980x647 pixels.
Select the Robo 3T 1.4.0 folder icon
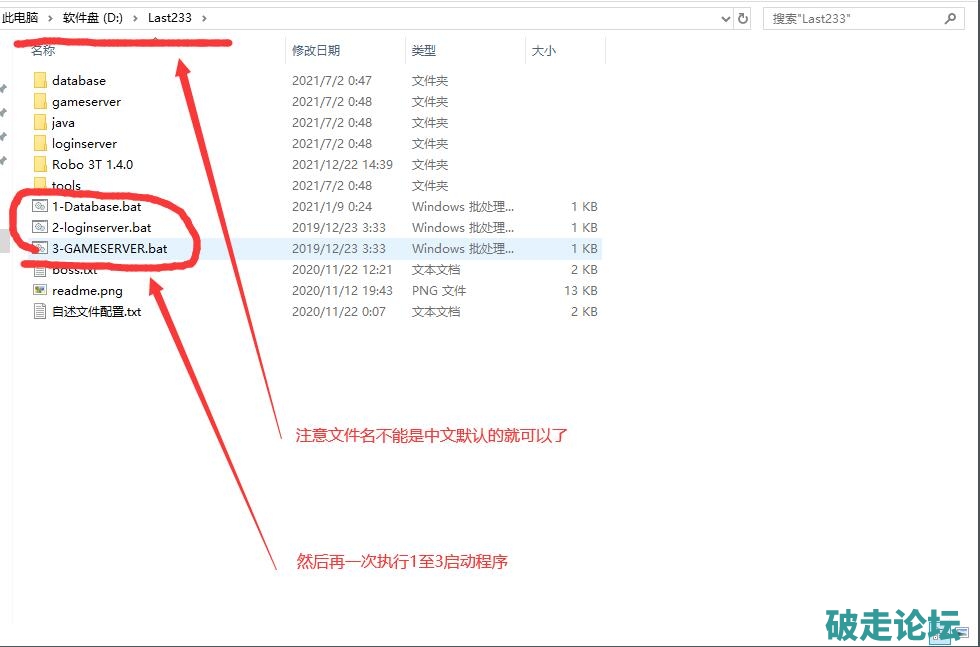point(40,164)
